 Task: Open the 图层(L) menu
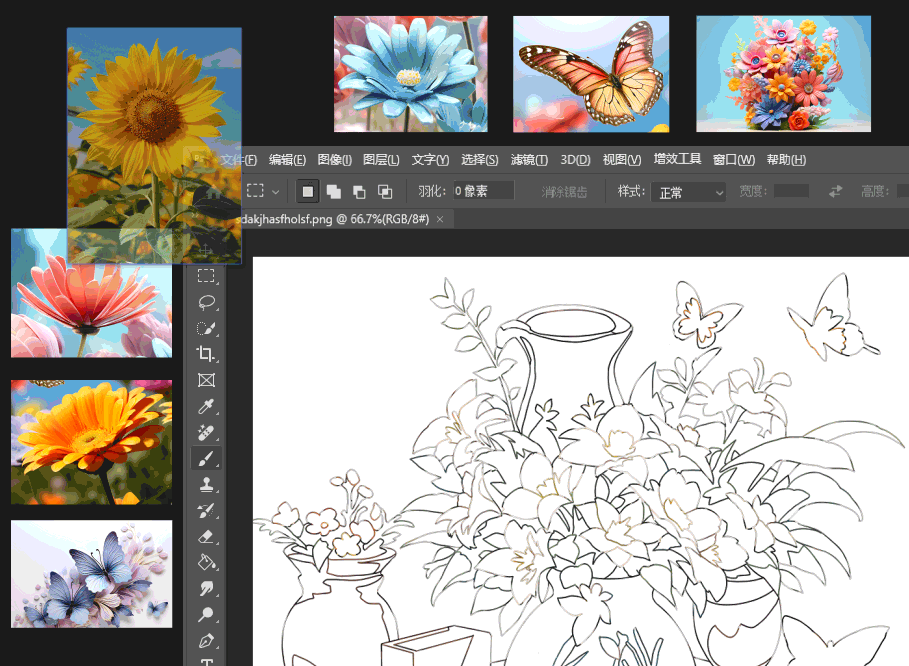(x=381, y=160)
